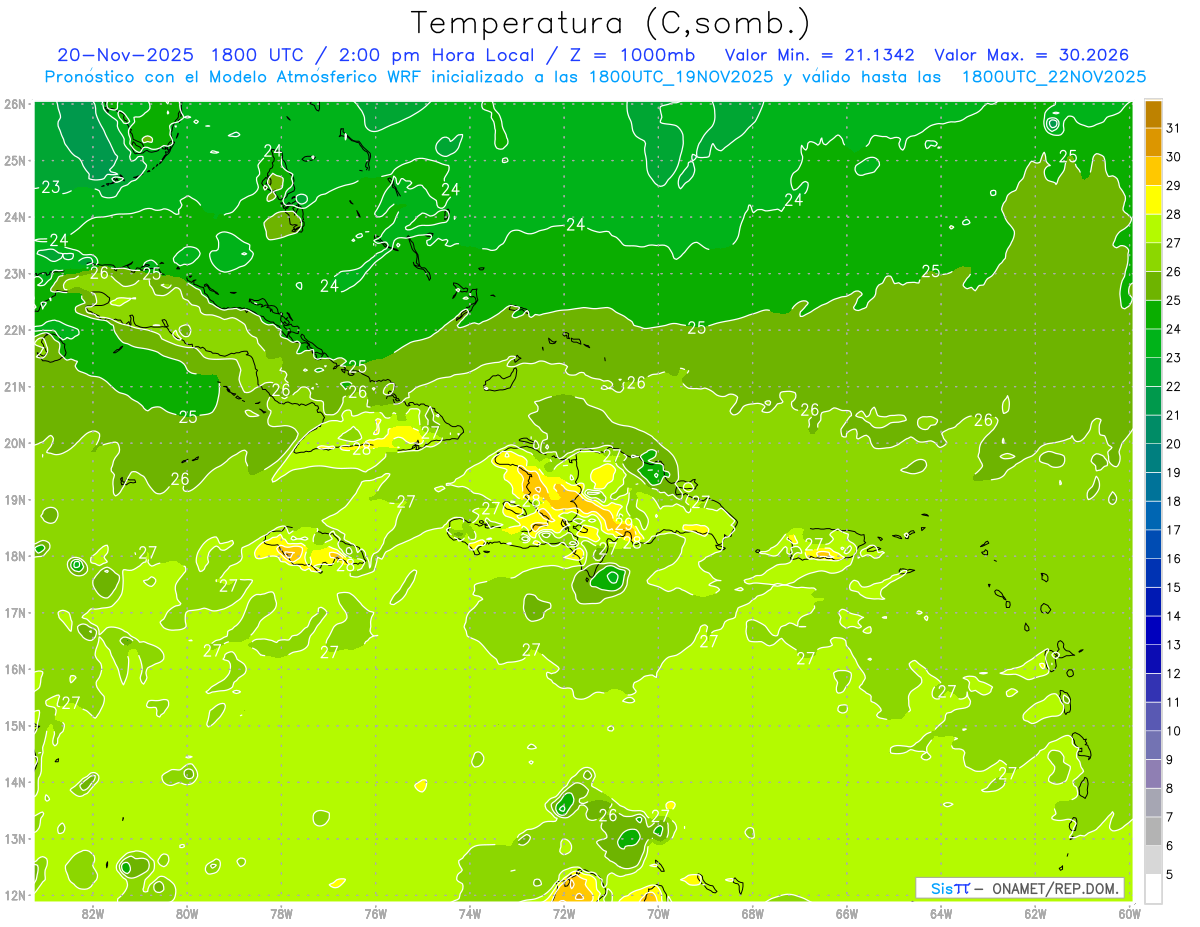Click the 74W longitude axis label
This screenshot has height=927, width=1200.
pyautogui.click(x=470, y=912)
